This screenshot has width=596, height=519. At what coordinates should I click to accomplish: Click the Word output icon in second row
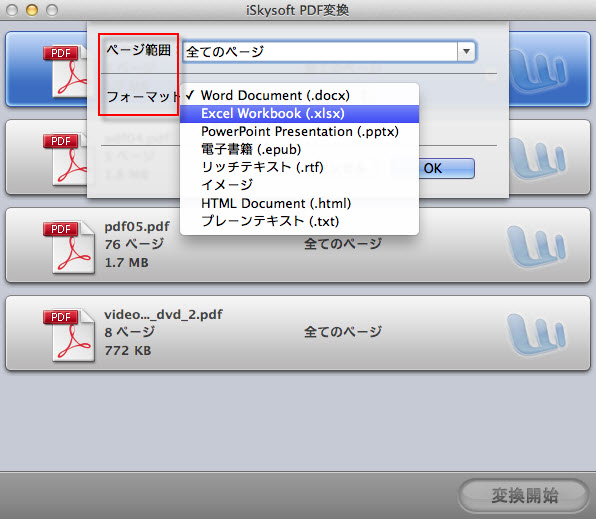537,159
